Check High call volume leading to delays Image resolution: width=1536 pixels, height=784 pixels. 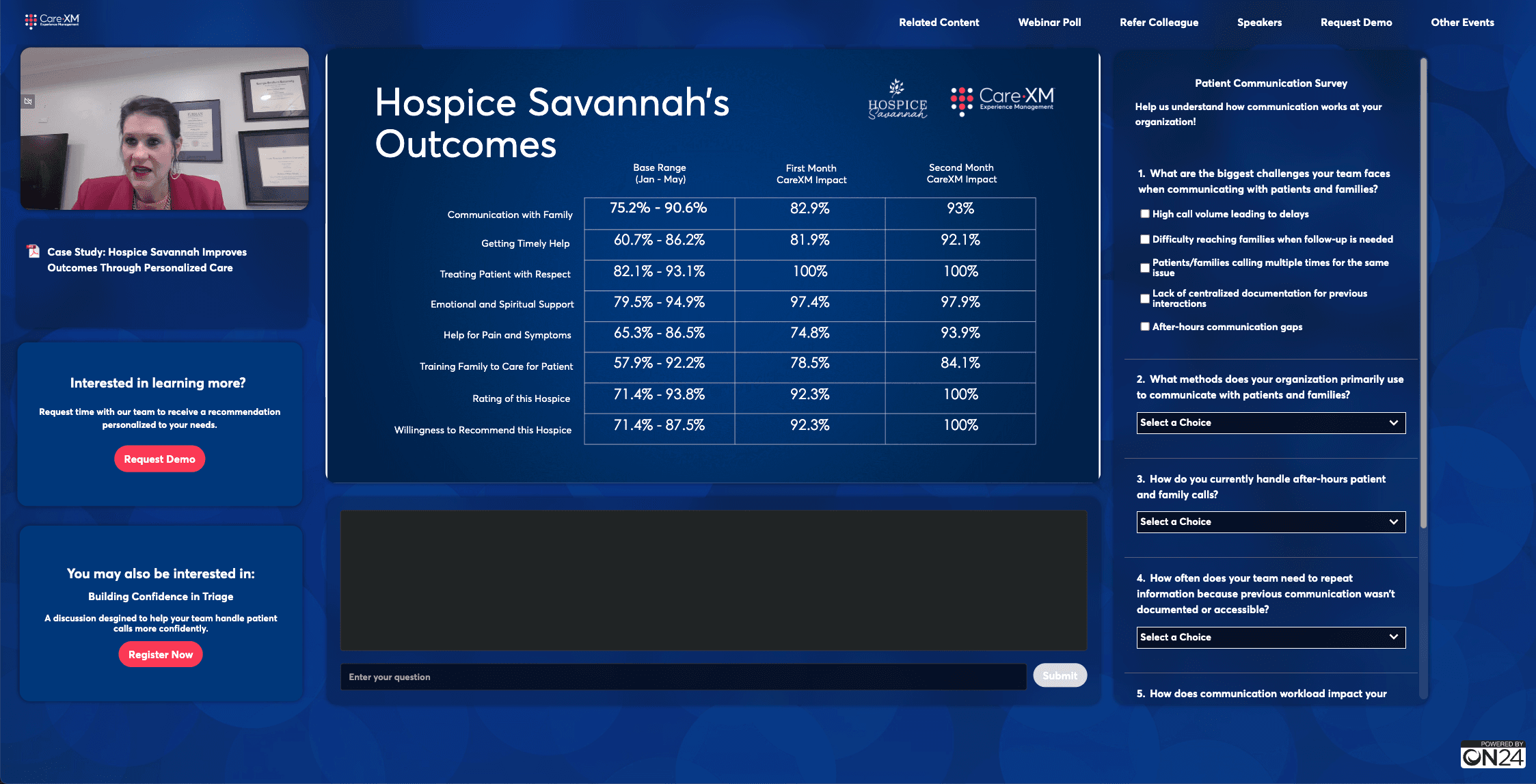tap(1145, 214)
